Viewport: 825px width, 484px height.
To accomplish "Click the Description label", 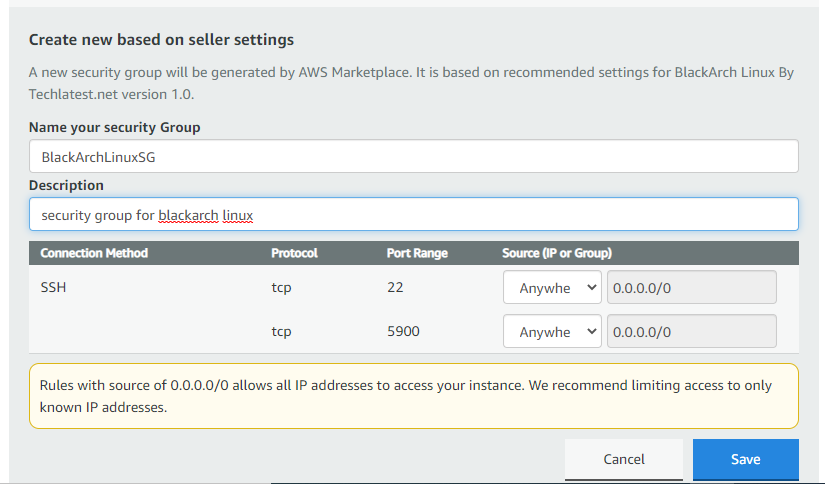I will [x=66, y=185].
